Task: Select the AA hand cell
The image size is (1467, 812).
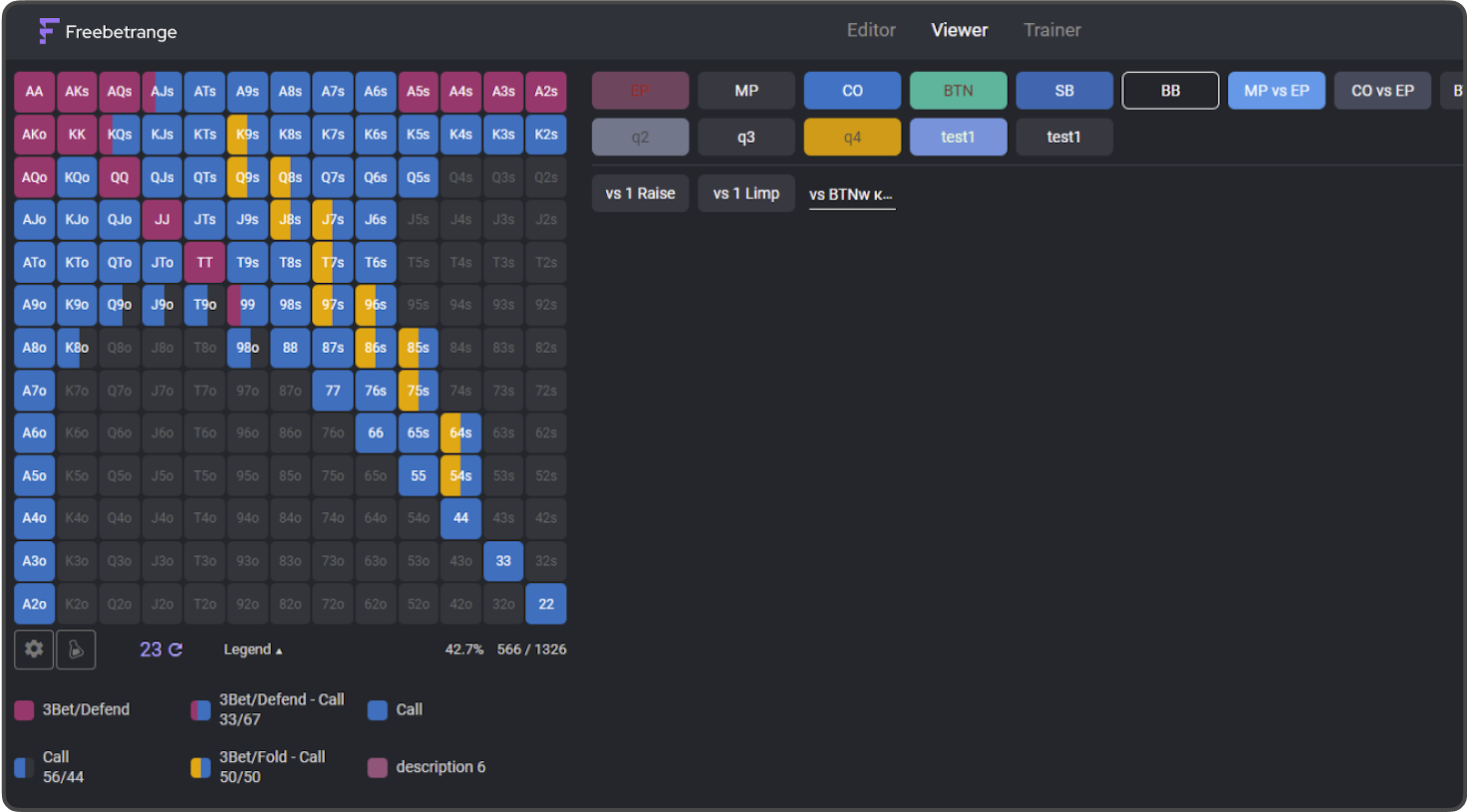Action: pos(34,91)
